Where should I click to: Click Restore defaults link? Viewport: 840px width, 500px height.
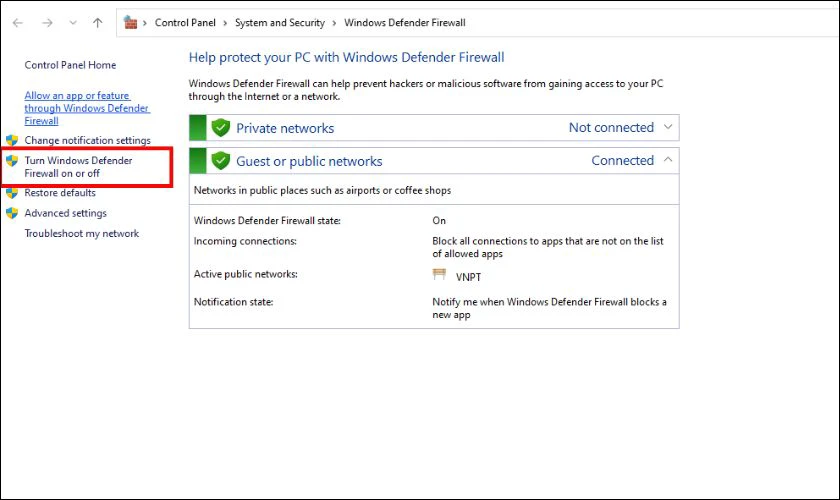pyautogui.click(x=60, y=193)
